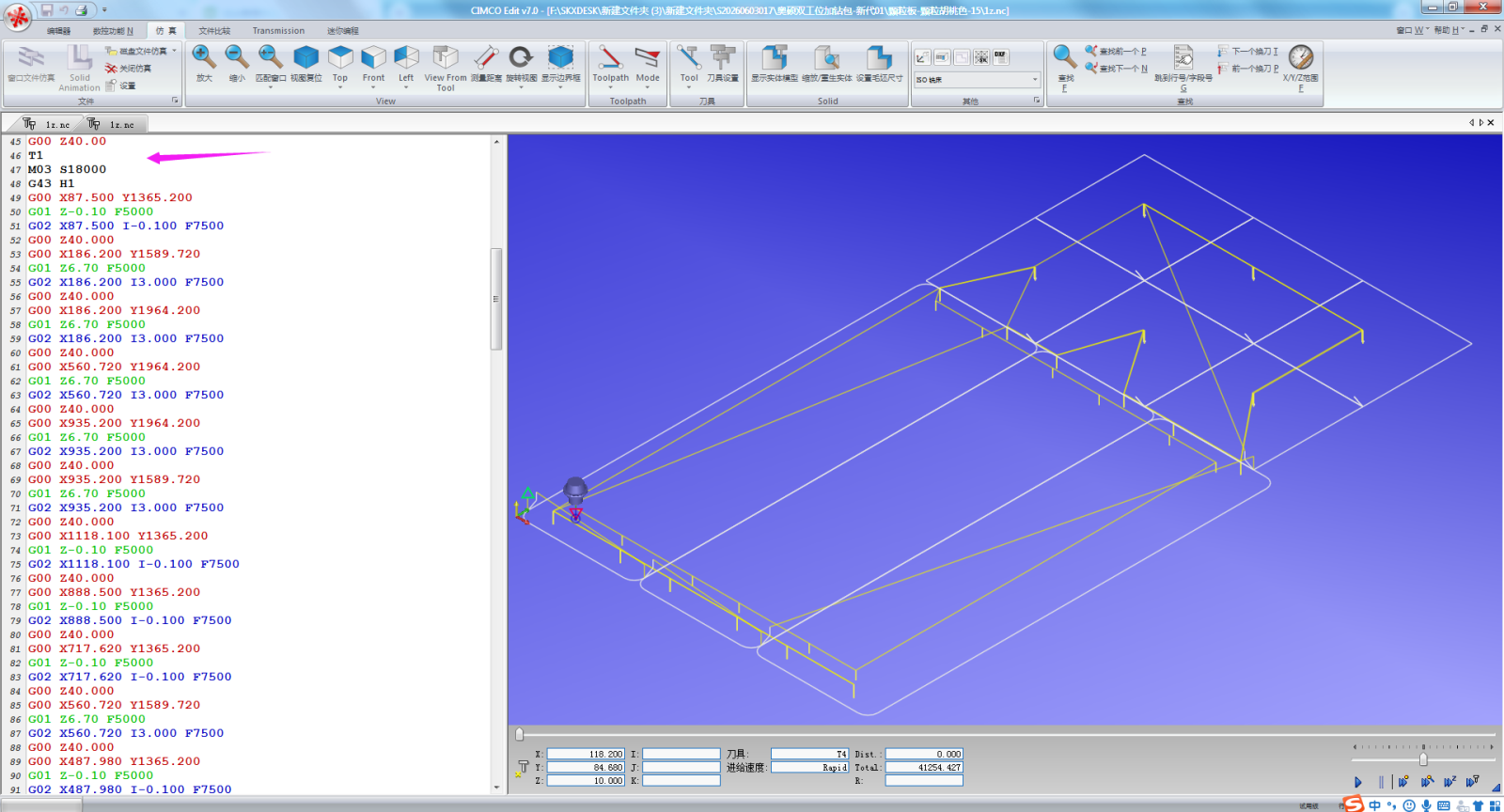Screen dimensions: 1504x812
Task: Switch to the first 1z.nc document tab
Action: (x=47, y=124)
